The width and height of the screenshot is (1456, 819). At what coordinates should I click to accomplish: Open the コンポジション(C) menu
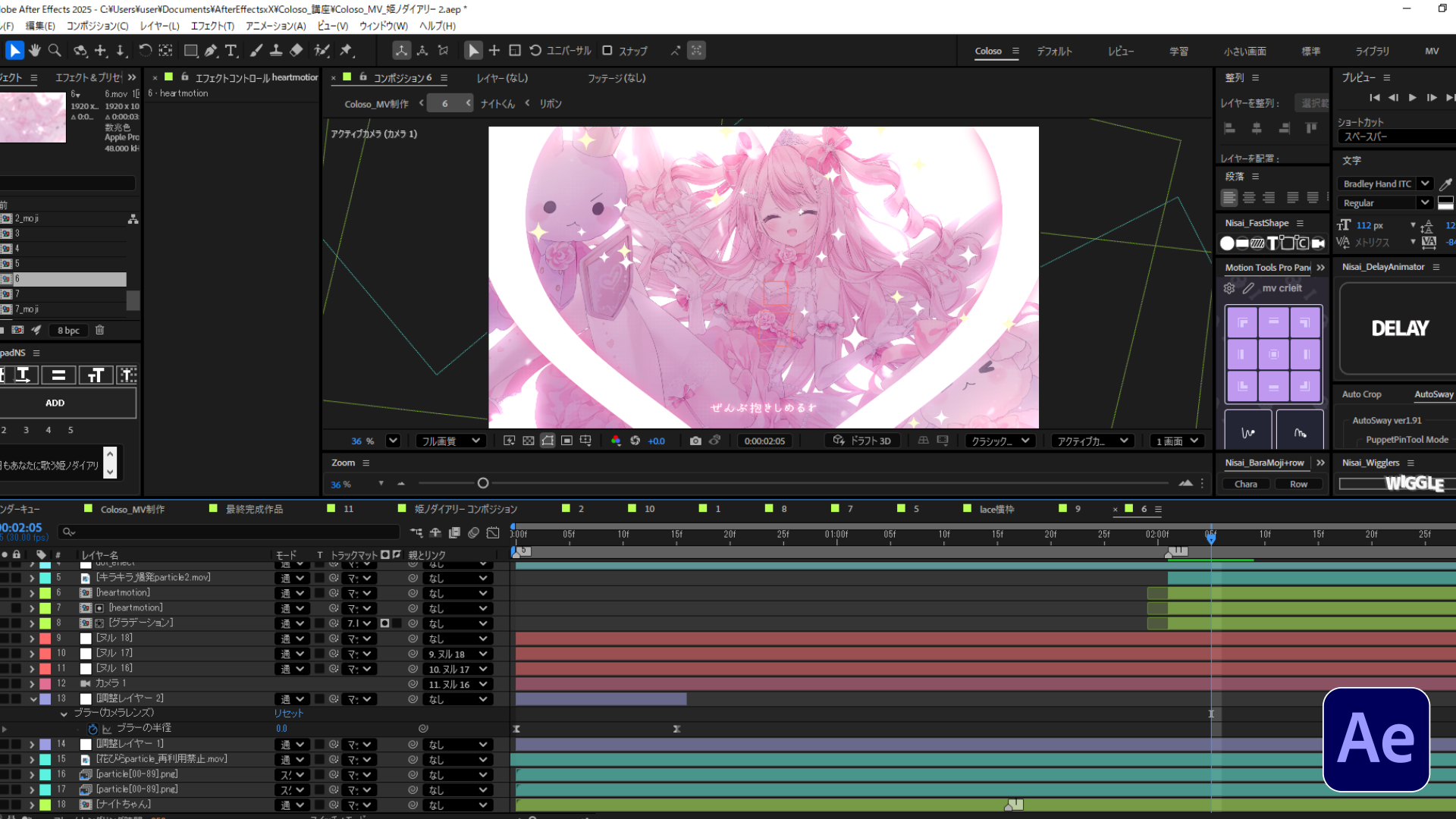pyautogui.click(x=97, y=26)
